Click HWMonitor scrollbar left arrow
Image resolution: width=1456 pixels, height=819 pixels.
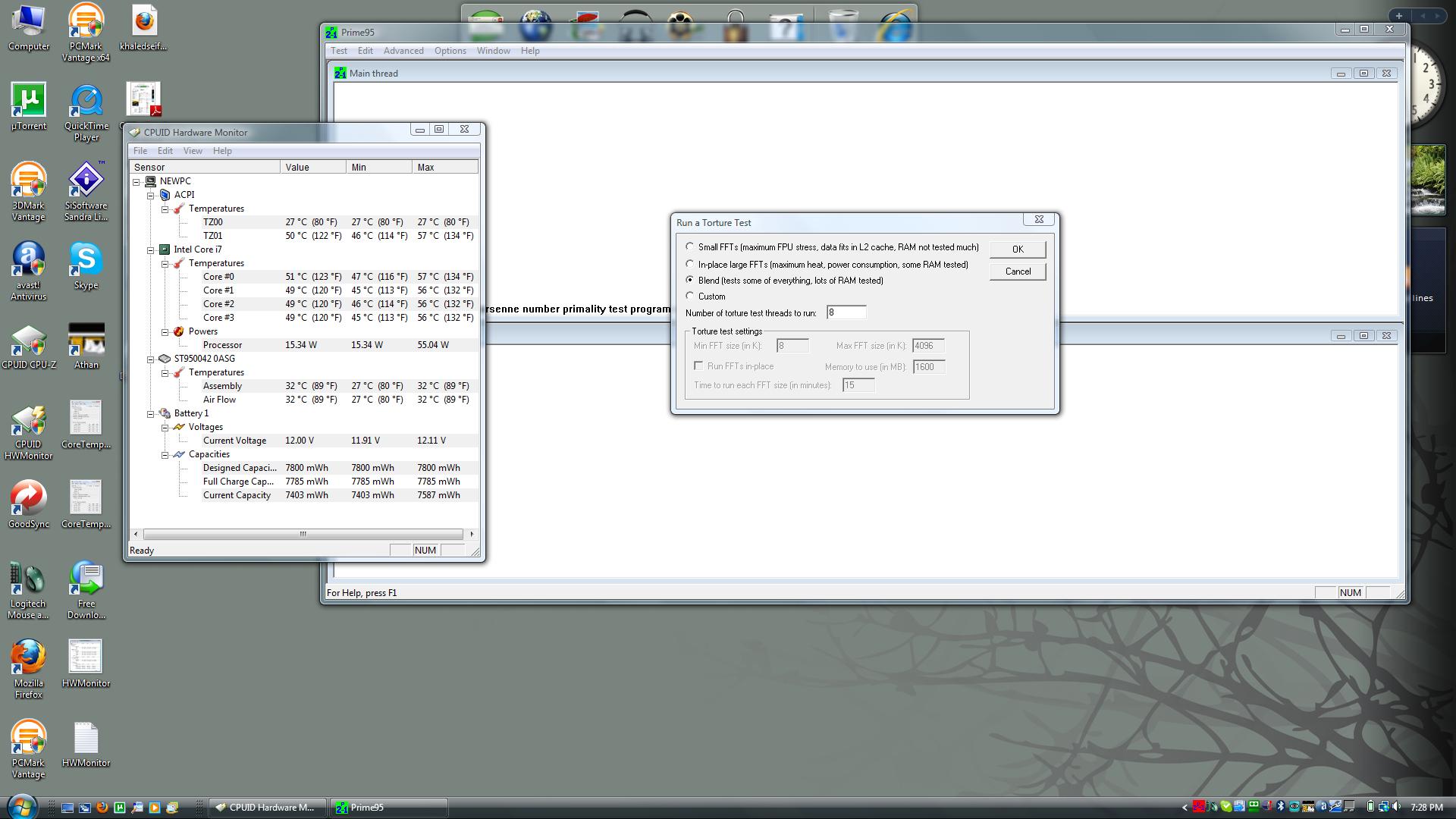pyautogui.click(x=136, y=534)
